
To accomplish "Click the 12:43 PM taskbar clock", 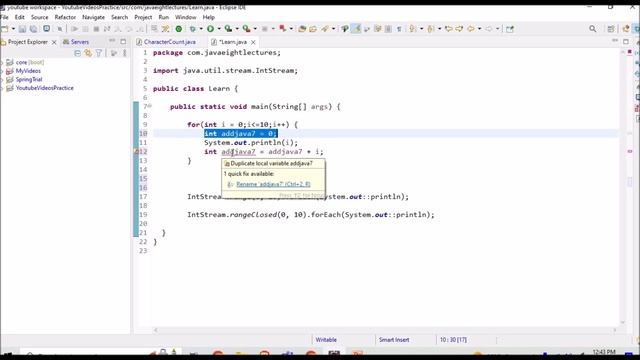I will coord(604,352).
